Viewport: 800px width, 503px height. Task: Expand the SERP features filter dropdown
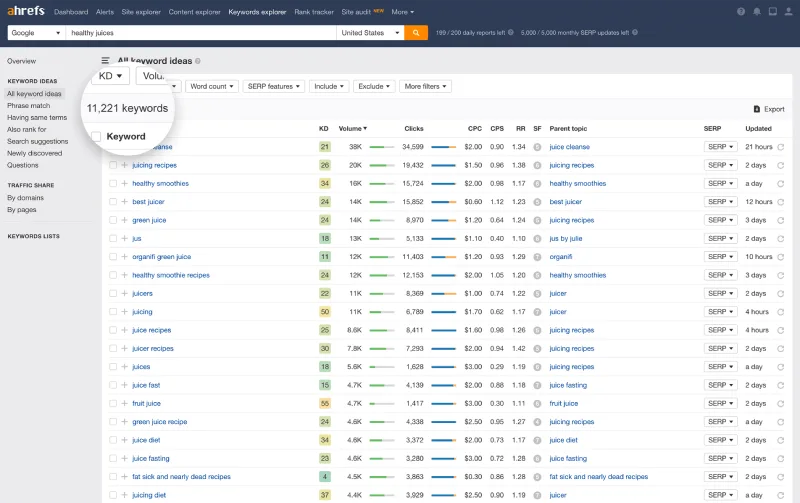273,87
